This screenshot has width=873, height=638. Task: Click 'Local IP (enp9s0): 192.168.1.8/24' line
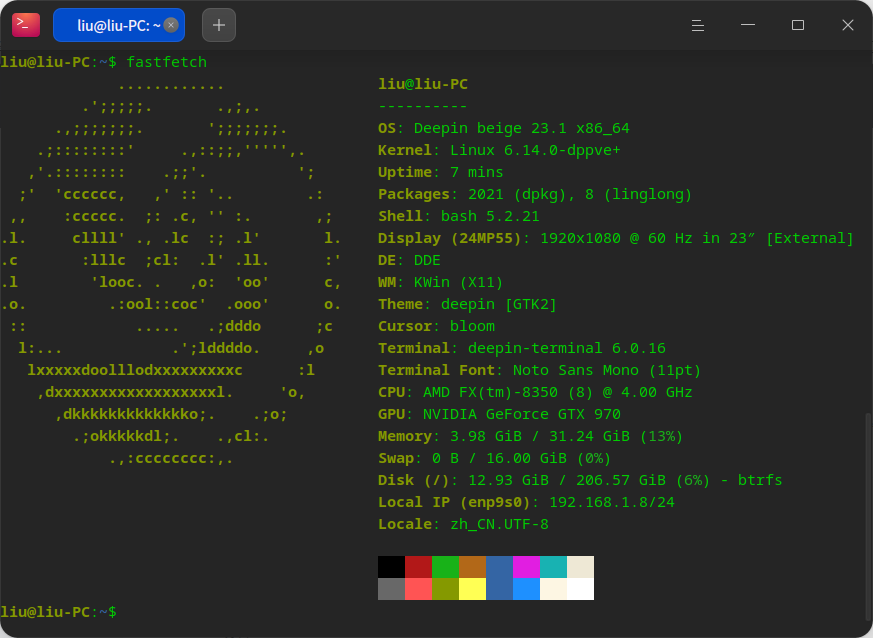pyautogui.click(x=526, y=502)
